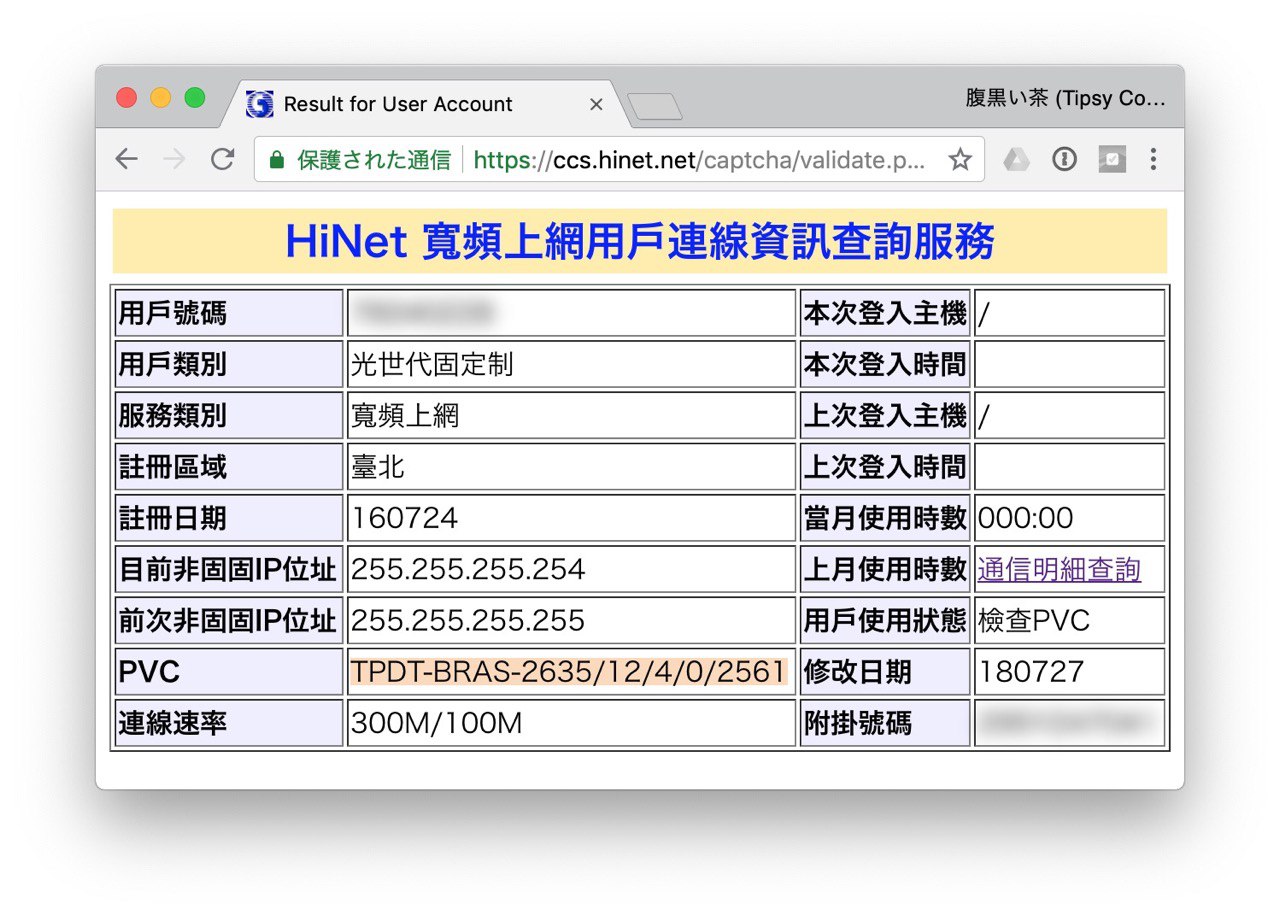The image size is (1280, 916).
Task: Click the gray checkbox extension icon
Action: tap(1112, 159)
